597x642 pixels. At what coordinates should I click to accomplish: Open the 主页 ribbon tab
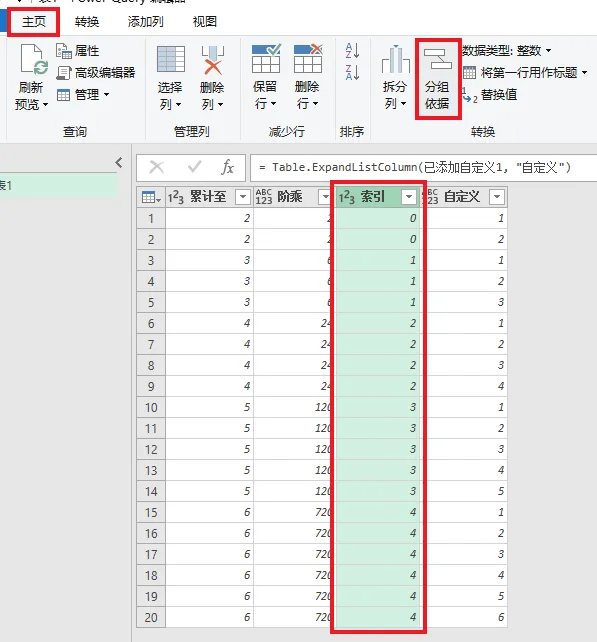34,22
